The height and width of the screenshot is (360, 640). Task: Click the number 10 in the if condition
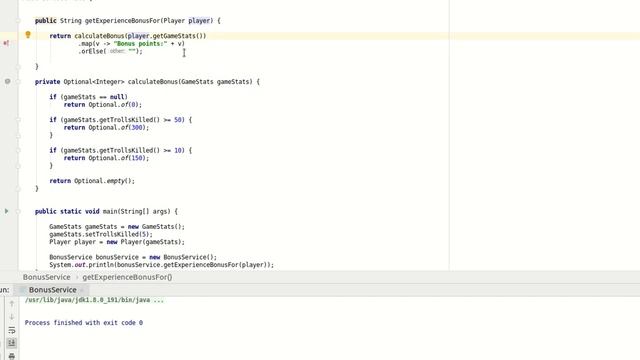coord(178,150)
